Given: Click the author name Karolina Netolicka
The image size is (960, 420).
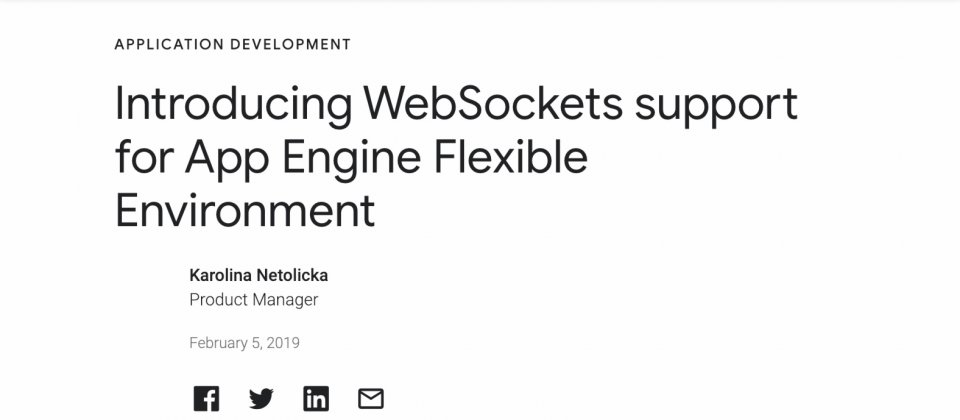Looking at the screenshot, I should 258,276.
